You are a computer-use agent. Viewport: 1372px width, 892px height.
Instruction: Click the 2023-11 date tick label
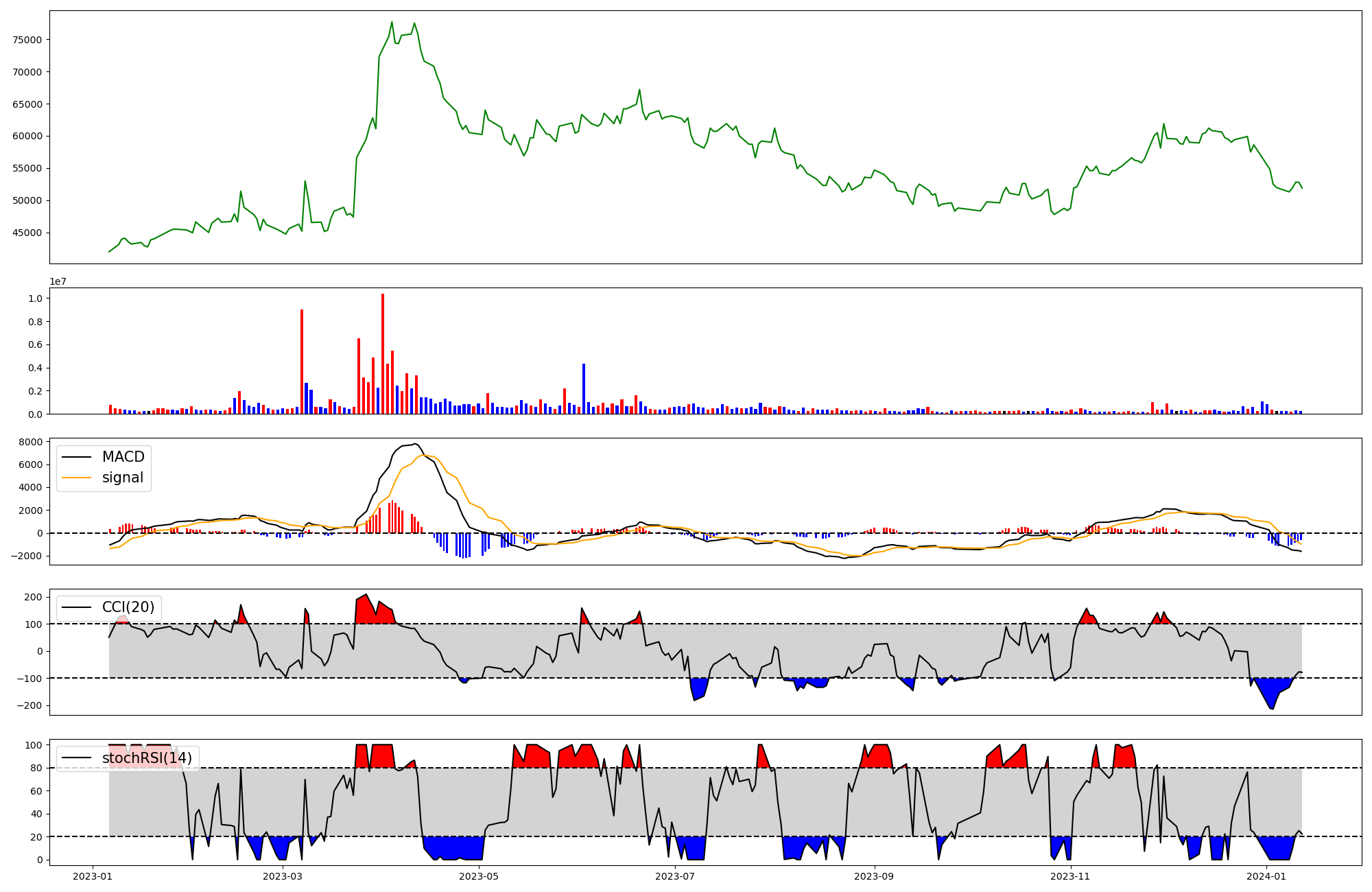[x=1070, y=876]
